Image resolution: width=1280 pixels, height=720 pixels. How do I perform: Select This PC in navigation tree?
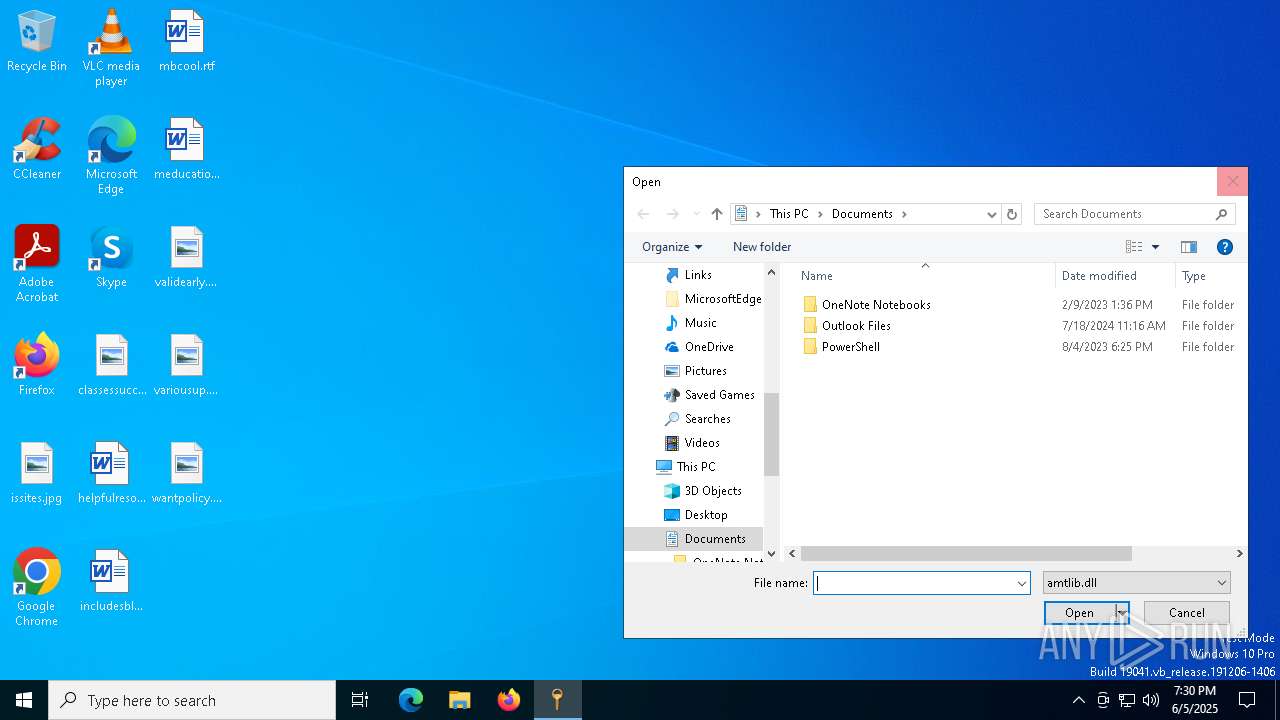pyautogui.click(x=695, y=467)
